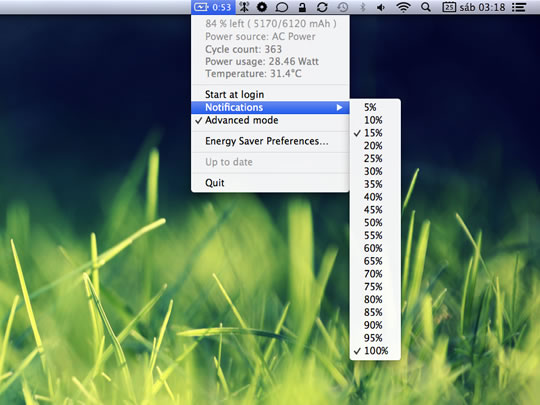Viewport: 540px width, 405px height.
Task: Toggle Start at login option
Action: point(270,94)
